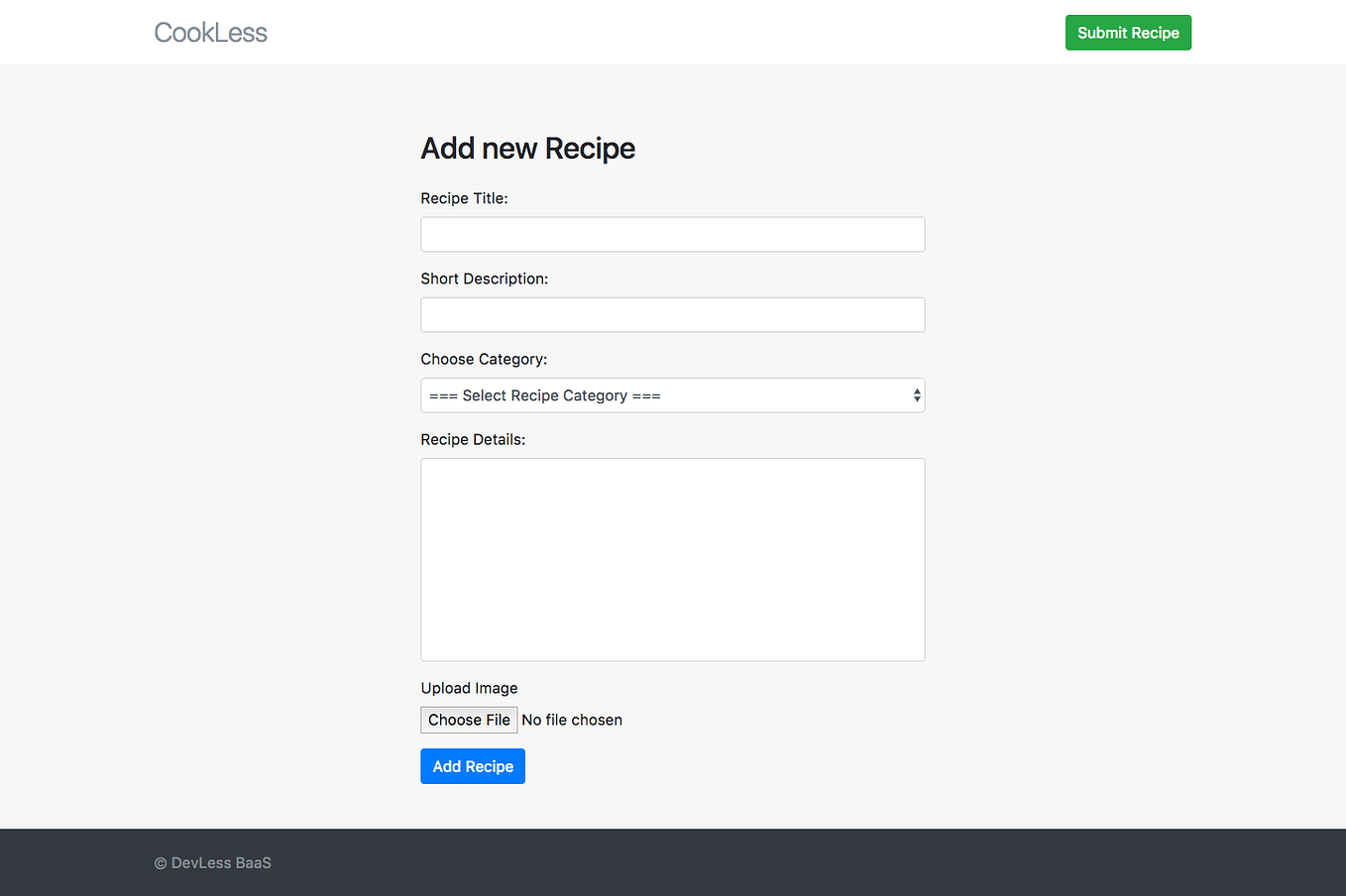Open the CookLess home page logo
The width and height of the screenshot is (1346, 896).
point(210,32)
